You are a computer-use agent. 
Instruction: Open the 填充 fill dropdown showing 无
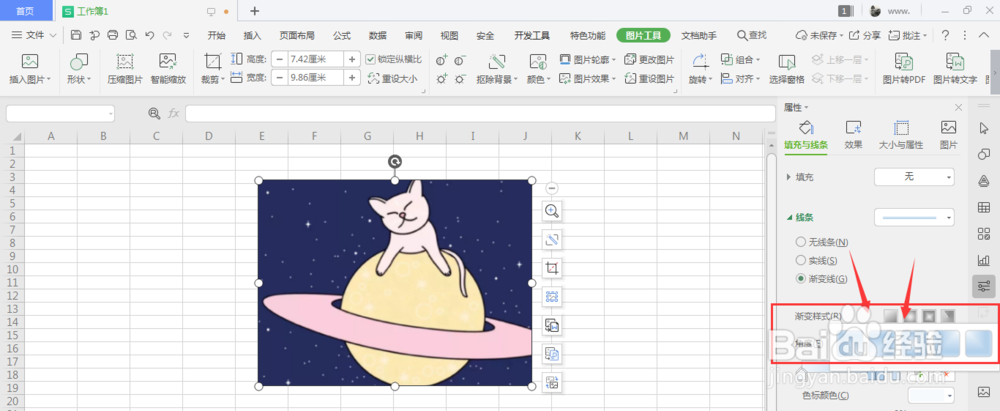(914, 177)
